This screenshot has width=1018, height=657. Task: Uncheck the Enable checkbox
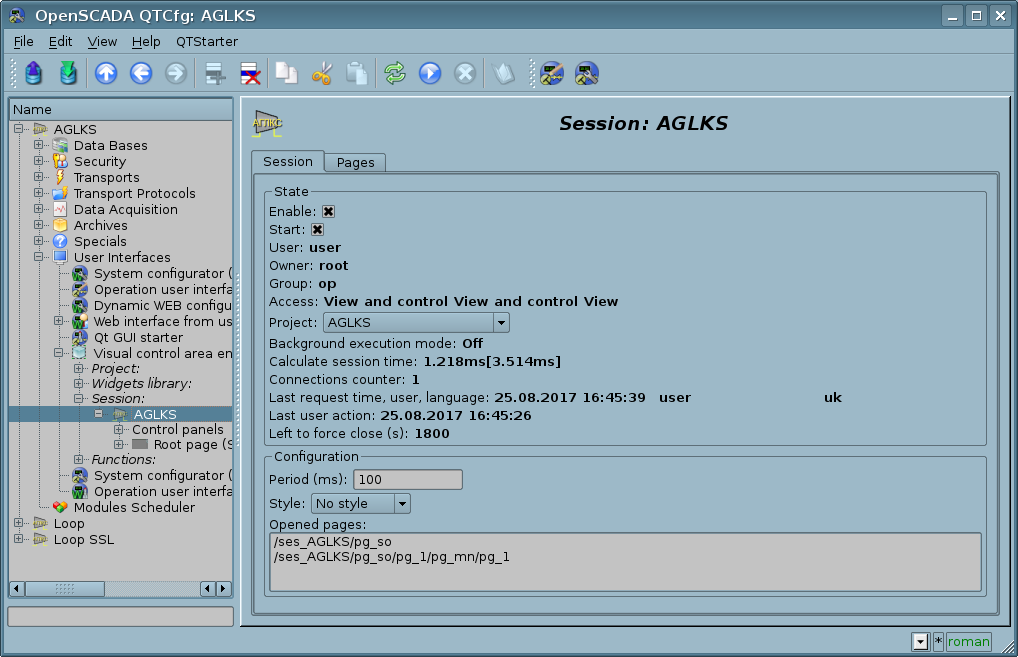[328, 212]
